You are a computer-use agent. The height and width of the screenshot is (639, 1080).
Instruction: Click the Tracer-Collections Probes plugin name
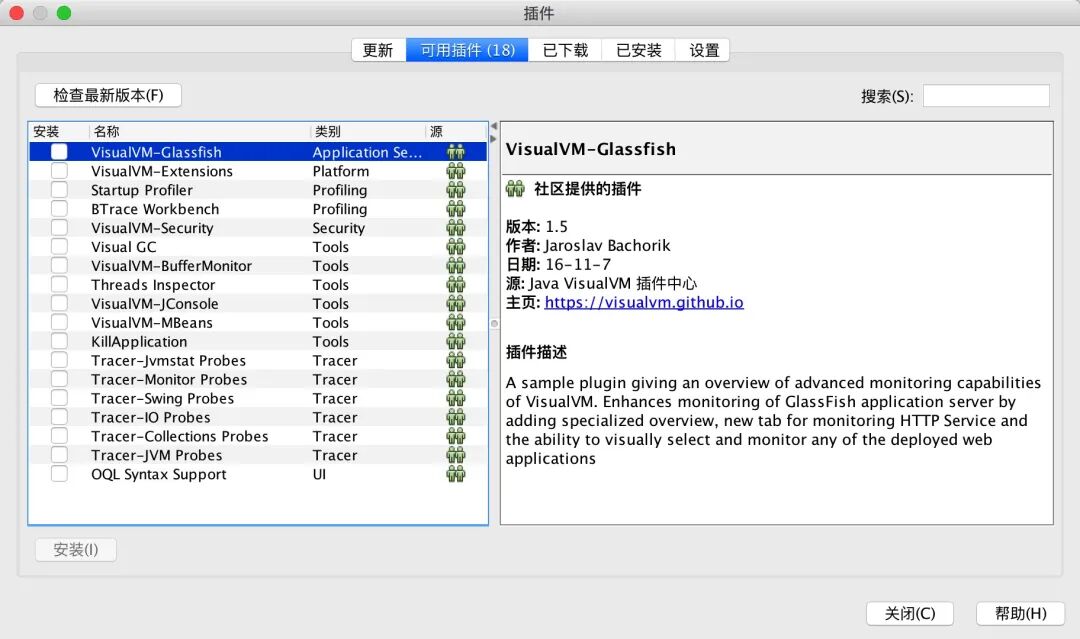(180, 437)
